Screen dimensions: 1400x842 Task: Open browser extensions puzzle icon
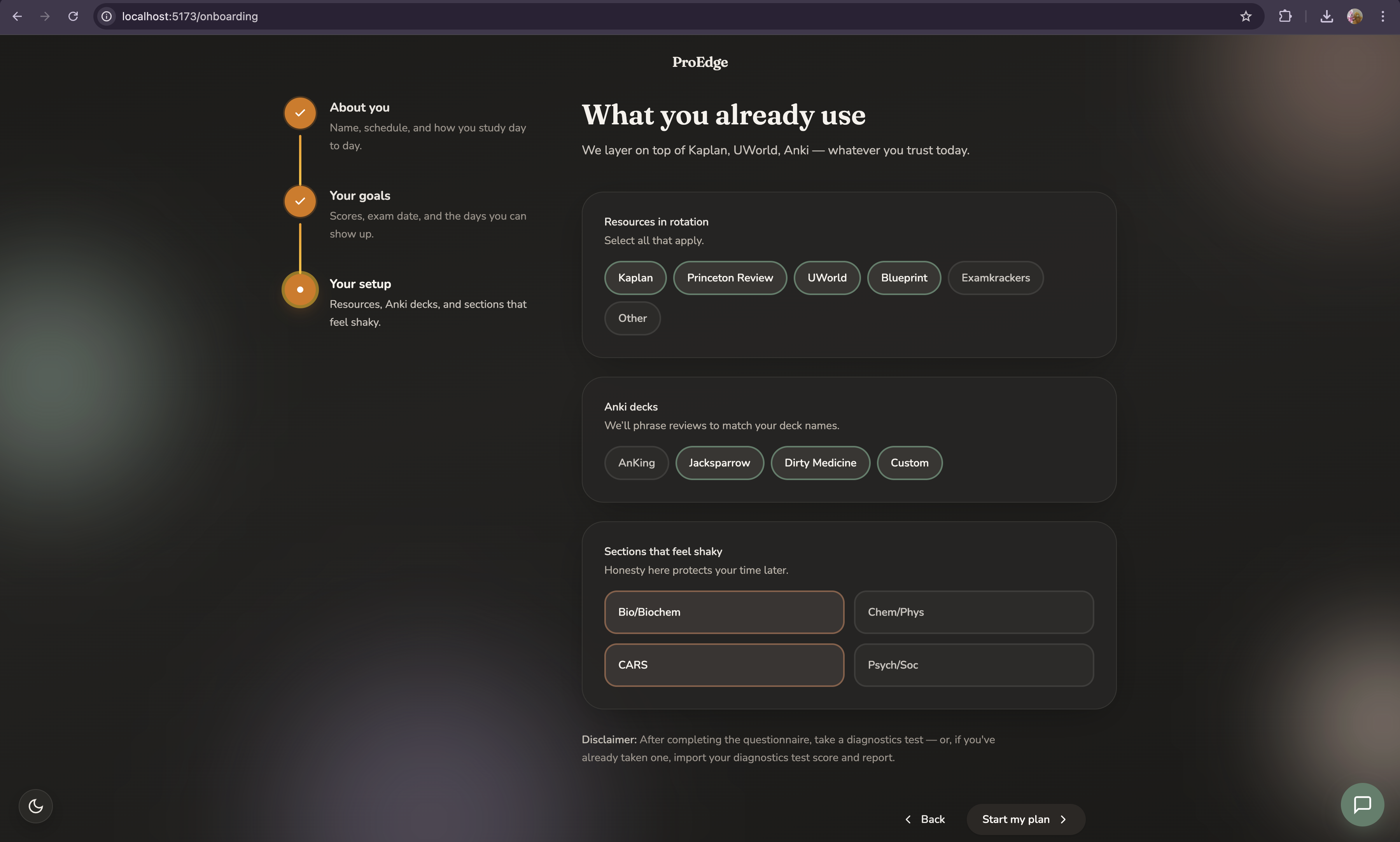pyautogui.click(x=1285, y=16)
